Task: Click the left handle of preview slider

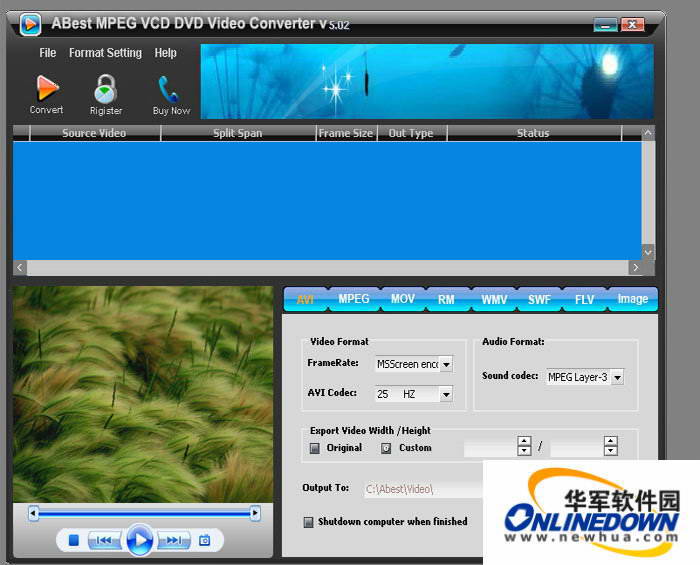Action: (x=33, y=513)
